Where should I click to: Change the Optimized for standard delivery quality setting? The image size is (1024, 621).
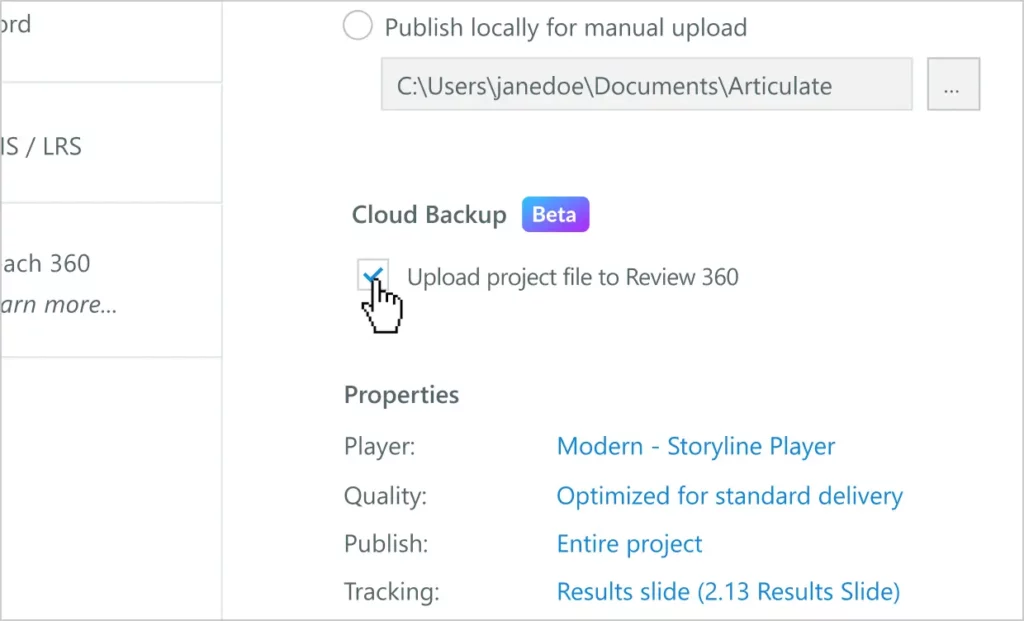click(x=729, y=496)
